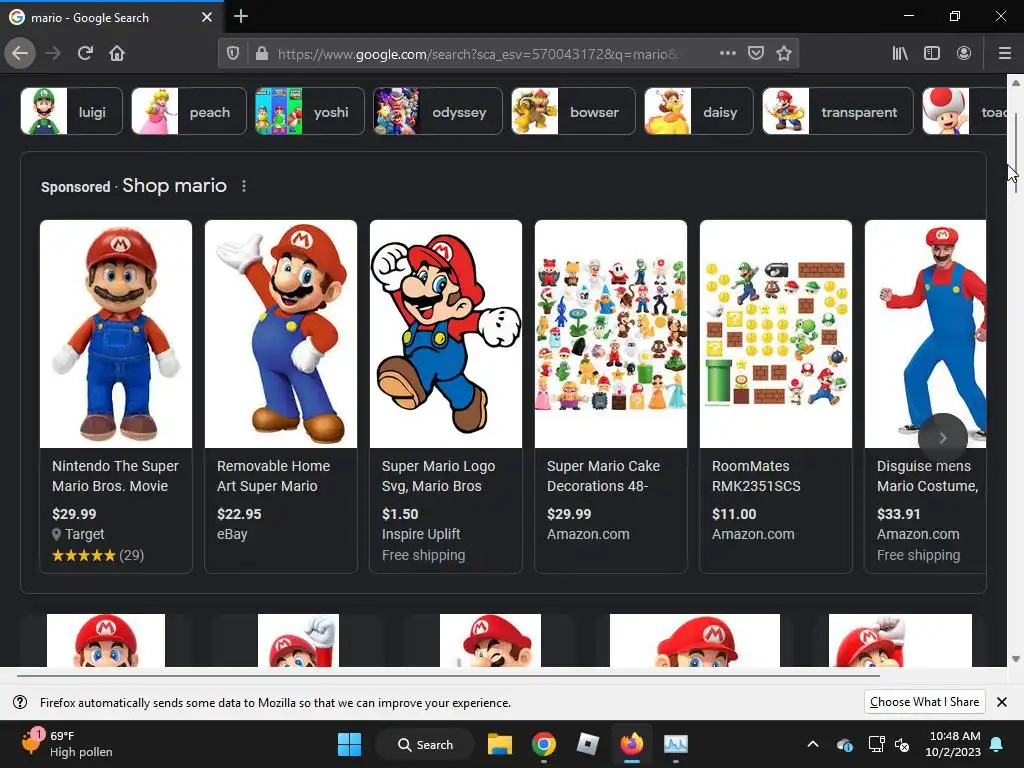Click scrollbar down arrow
1024x768 pixels.
(1016, 659)
